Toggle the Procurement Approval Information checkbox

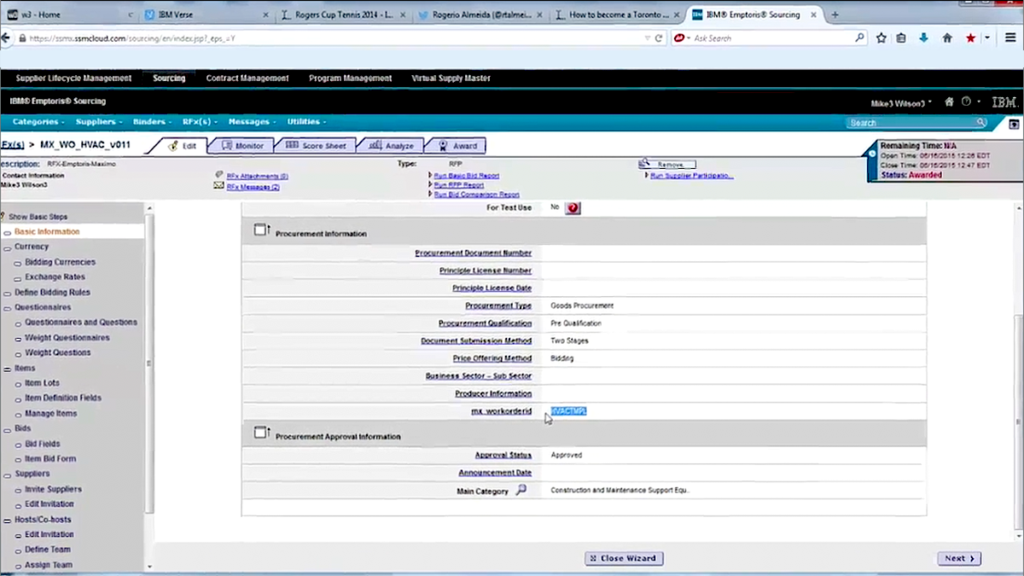pos(260,432)
